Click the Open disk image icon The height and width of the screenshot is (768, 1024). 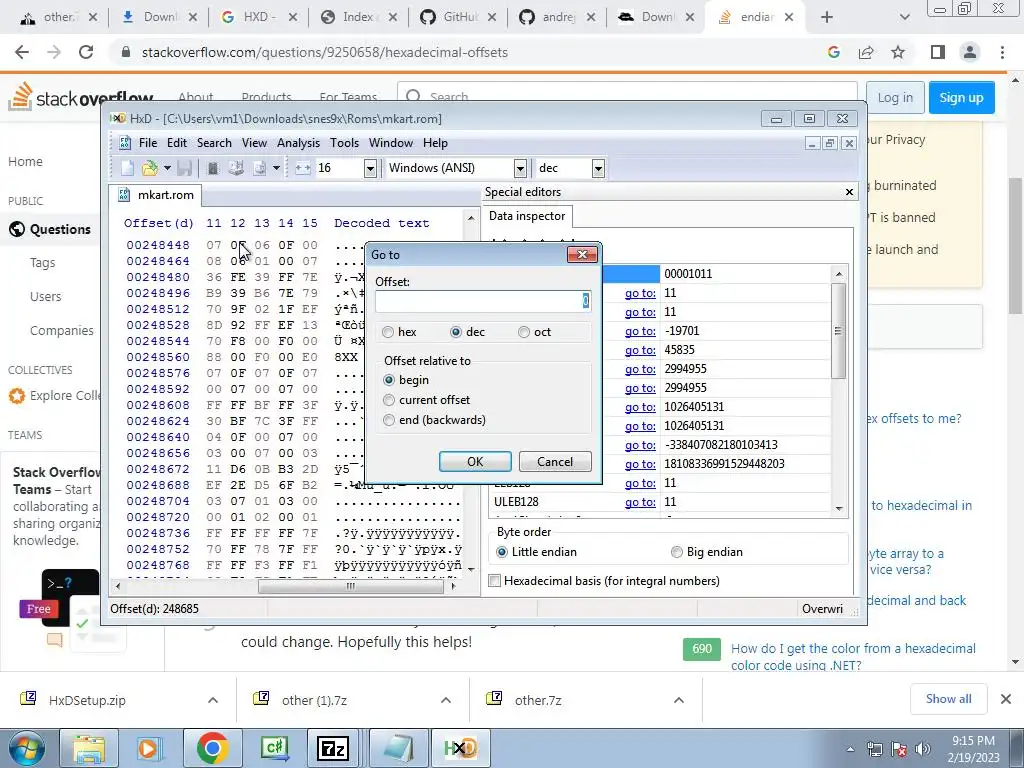click(259, 168)
